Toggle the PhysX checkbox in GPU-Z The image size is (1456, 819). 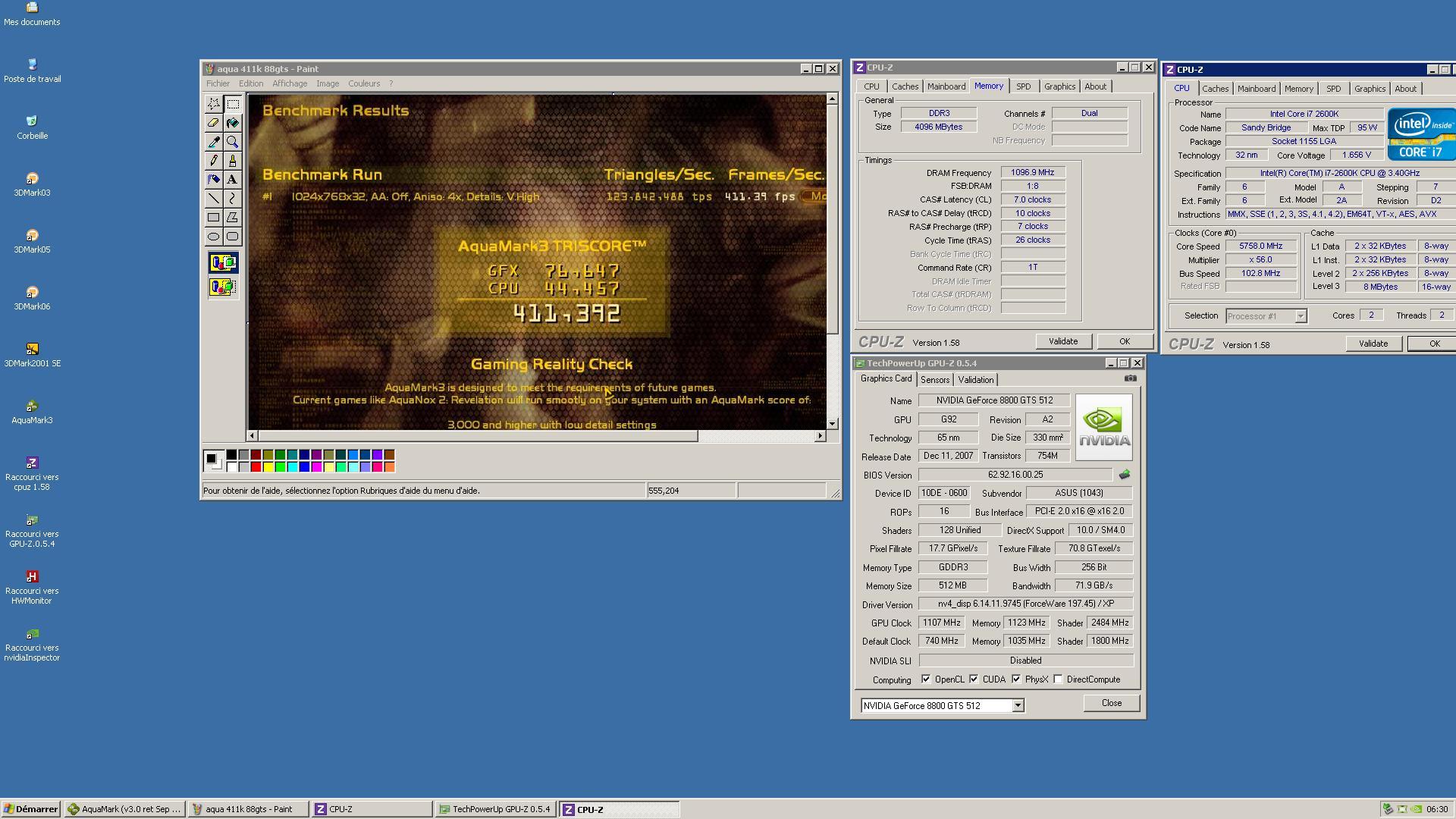[x=1016, y=679]
